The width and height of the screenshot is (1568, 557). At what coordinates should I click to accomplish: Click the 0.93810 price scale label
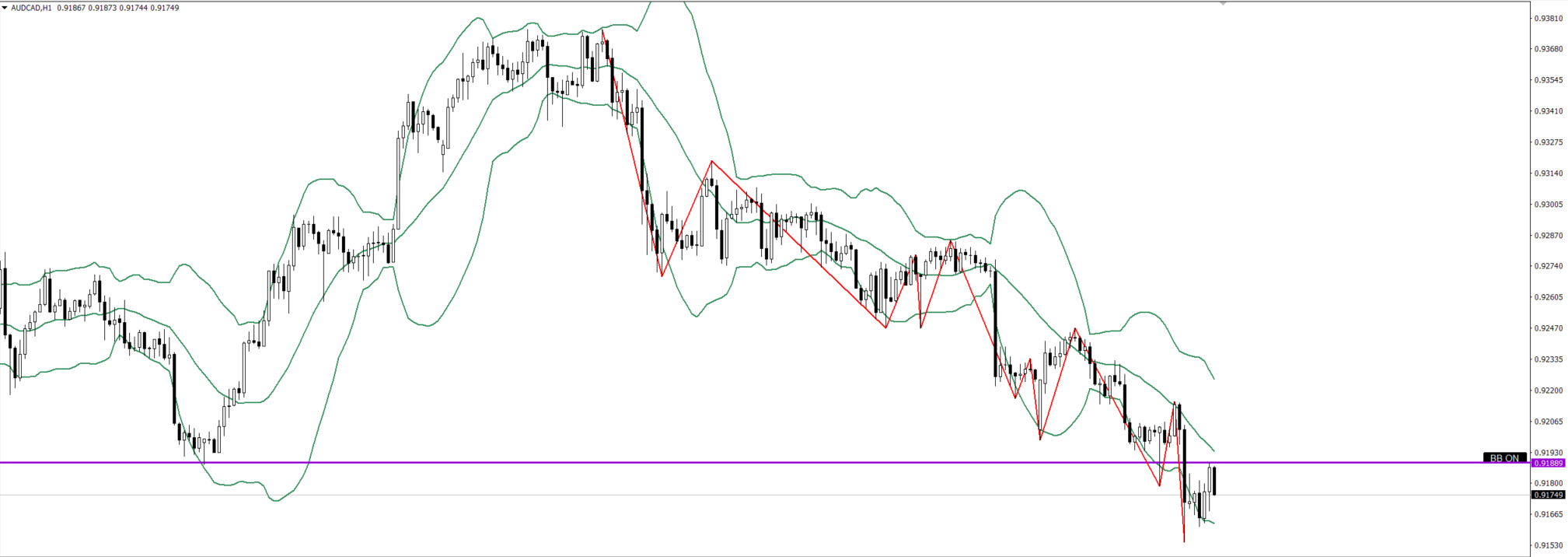(x=1547, y=18)
